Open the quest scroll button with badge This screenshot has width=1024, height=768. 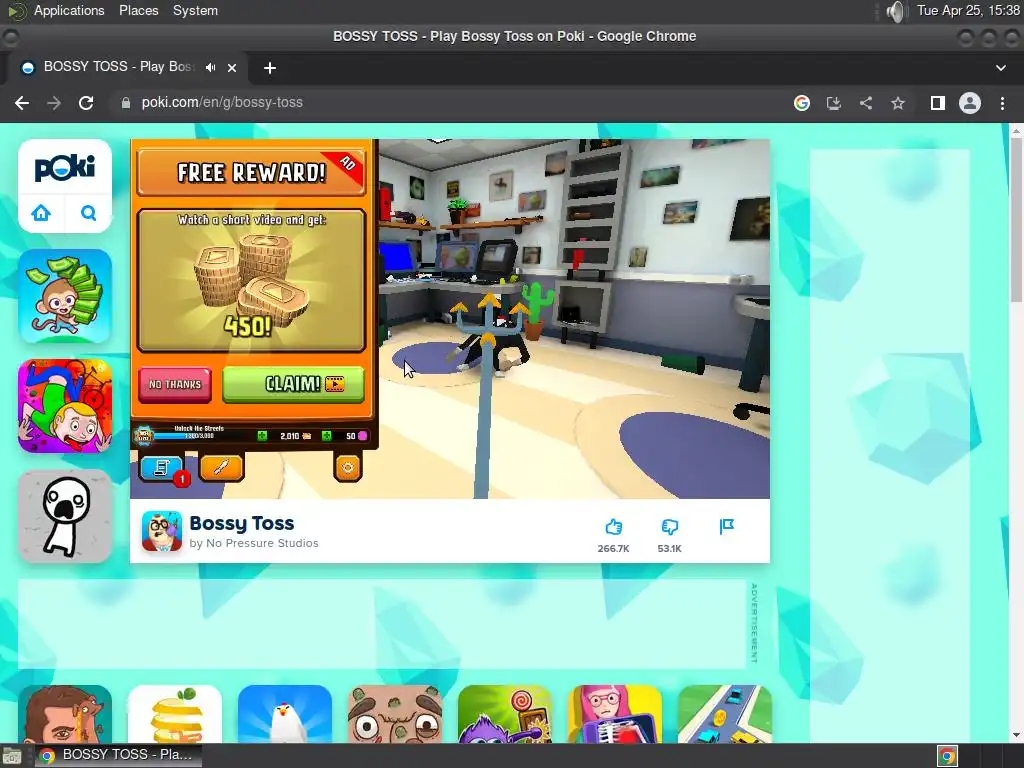[162, 468]
